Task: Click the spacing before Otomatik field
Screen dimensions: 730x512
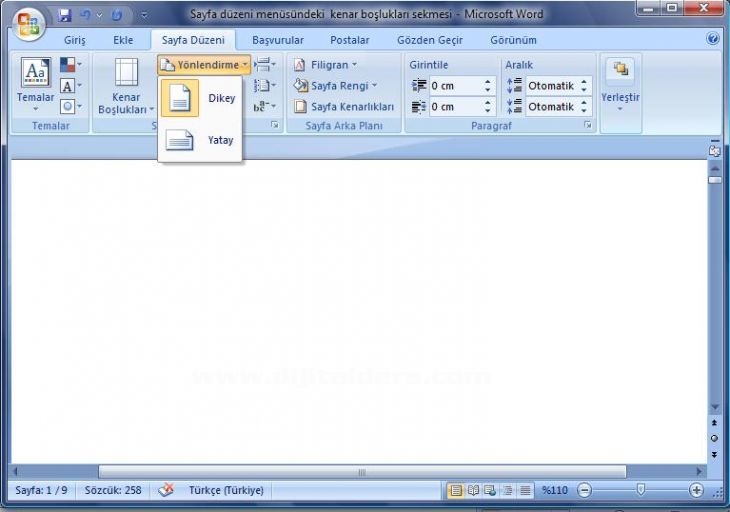Action: (552, 86)
